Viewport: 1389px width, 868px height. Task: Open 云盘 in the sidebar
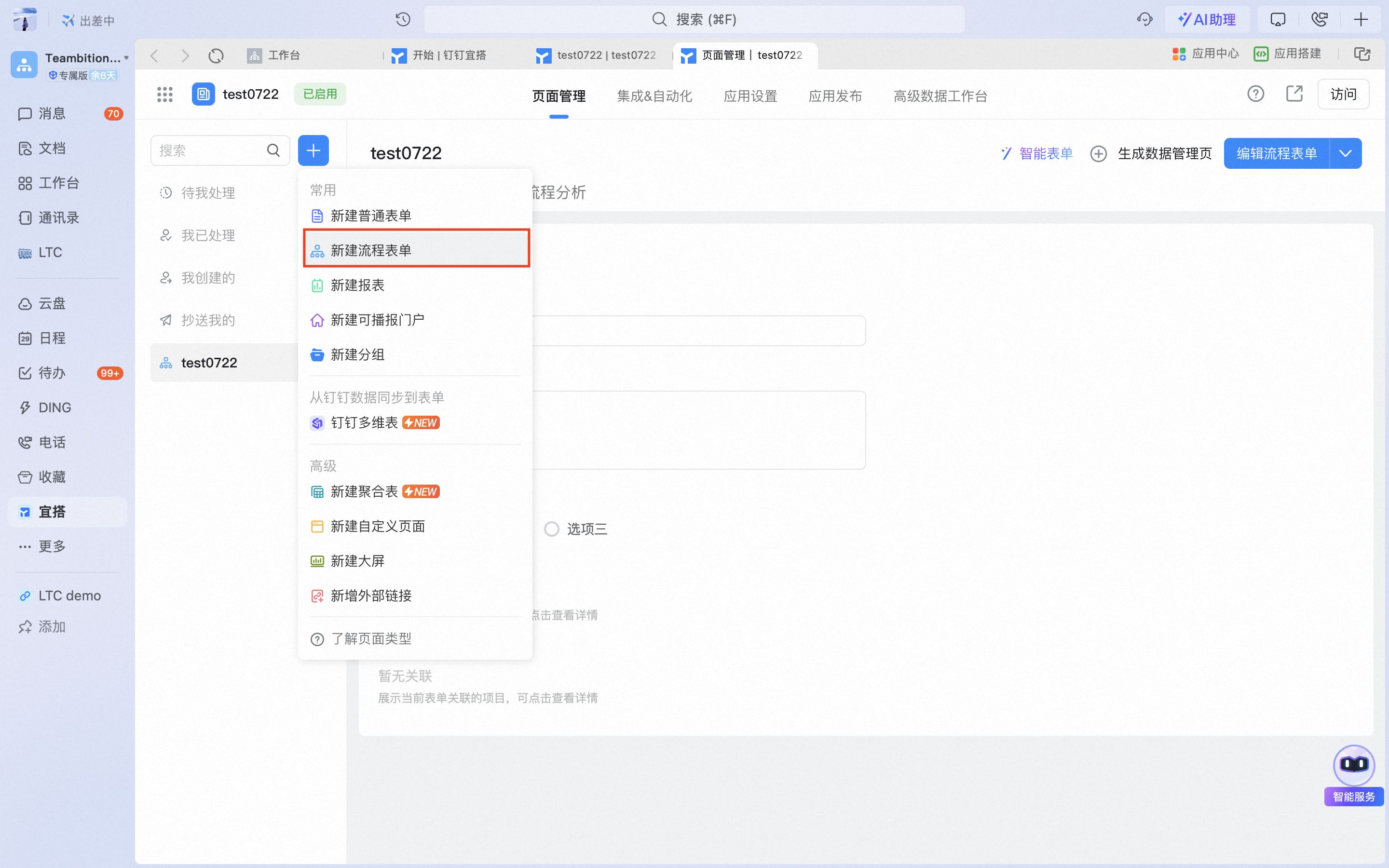[68, 303]
